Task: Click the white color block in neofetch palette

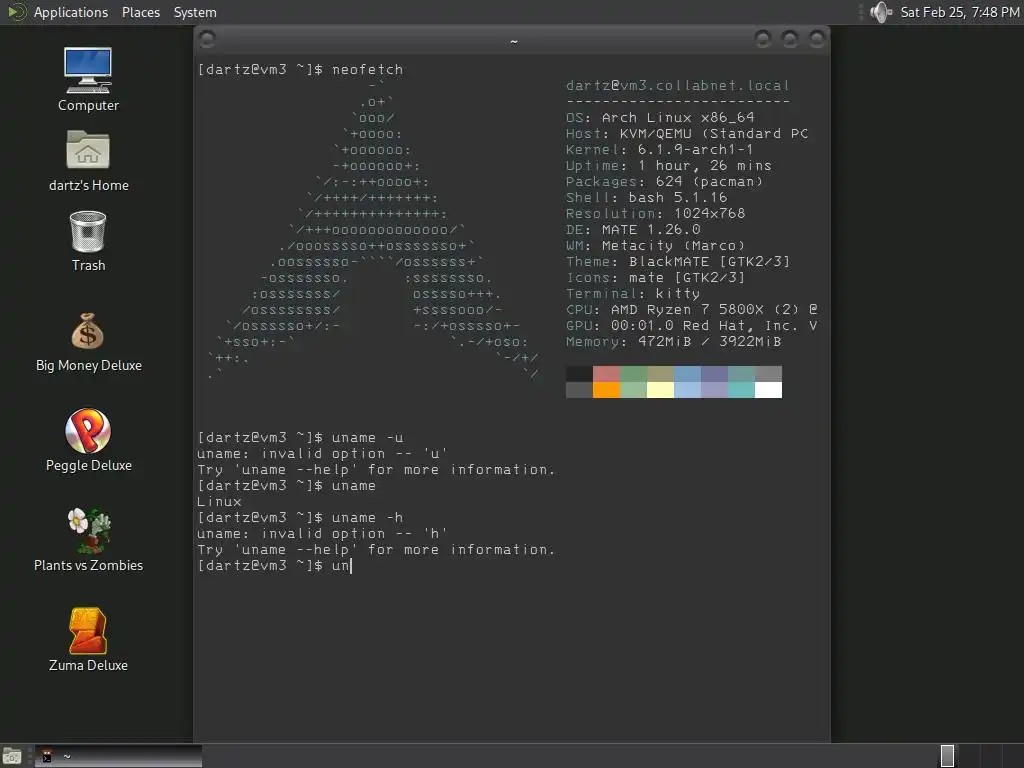Action: pyautogui.click(x=768, y=390)
